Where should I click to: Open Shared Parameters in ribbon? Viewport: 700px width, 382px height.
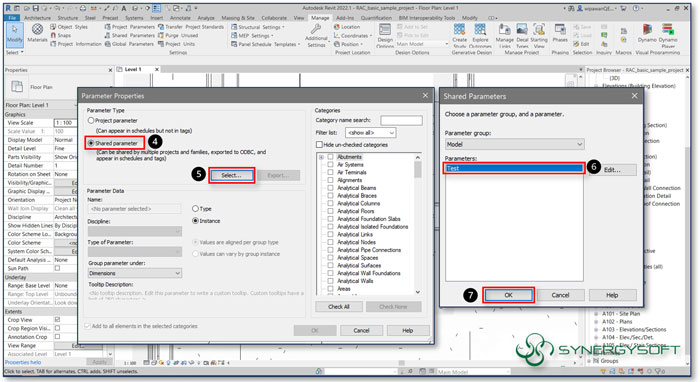click(x=130, y=35)
